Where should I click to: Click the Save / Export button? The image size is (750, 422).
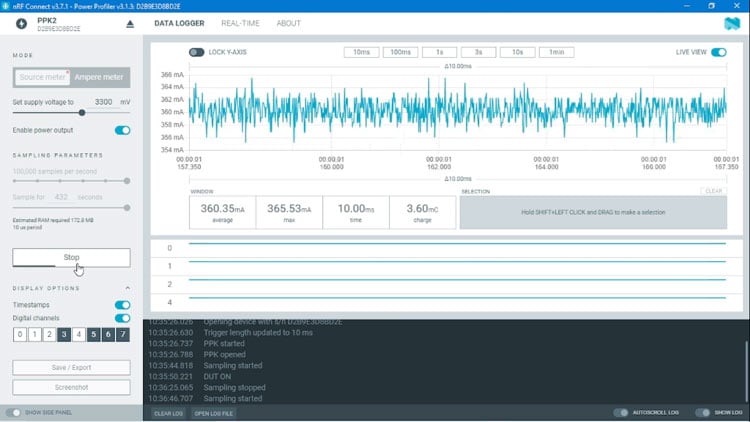(x=71, y=367)
